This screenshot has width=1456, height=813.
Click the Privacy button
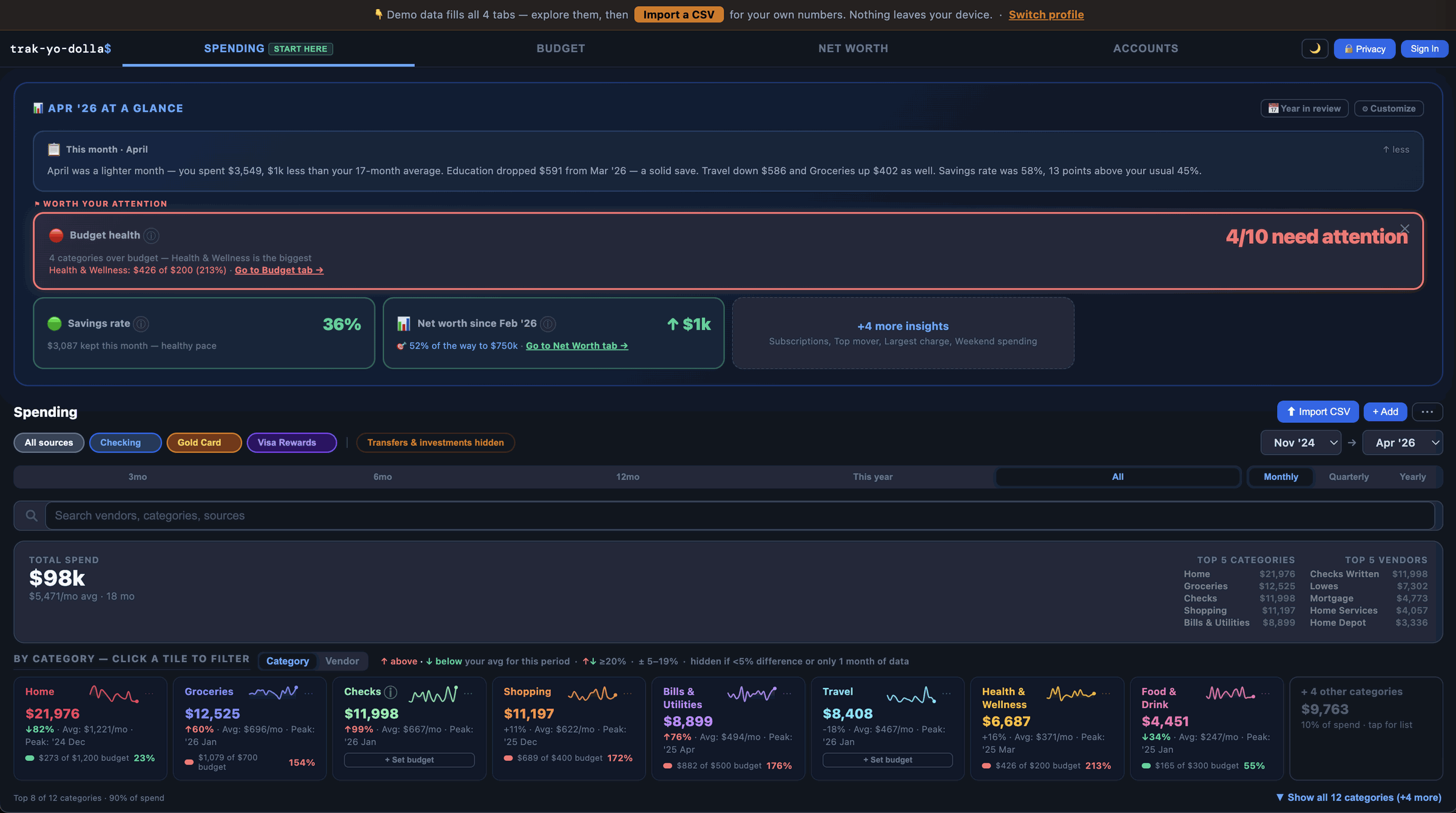1364,49
